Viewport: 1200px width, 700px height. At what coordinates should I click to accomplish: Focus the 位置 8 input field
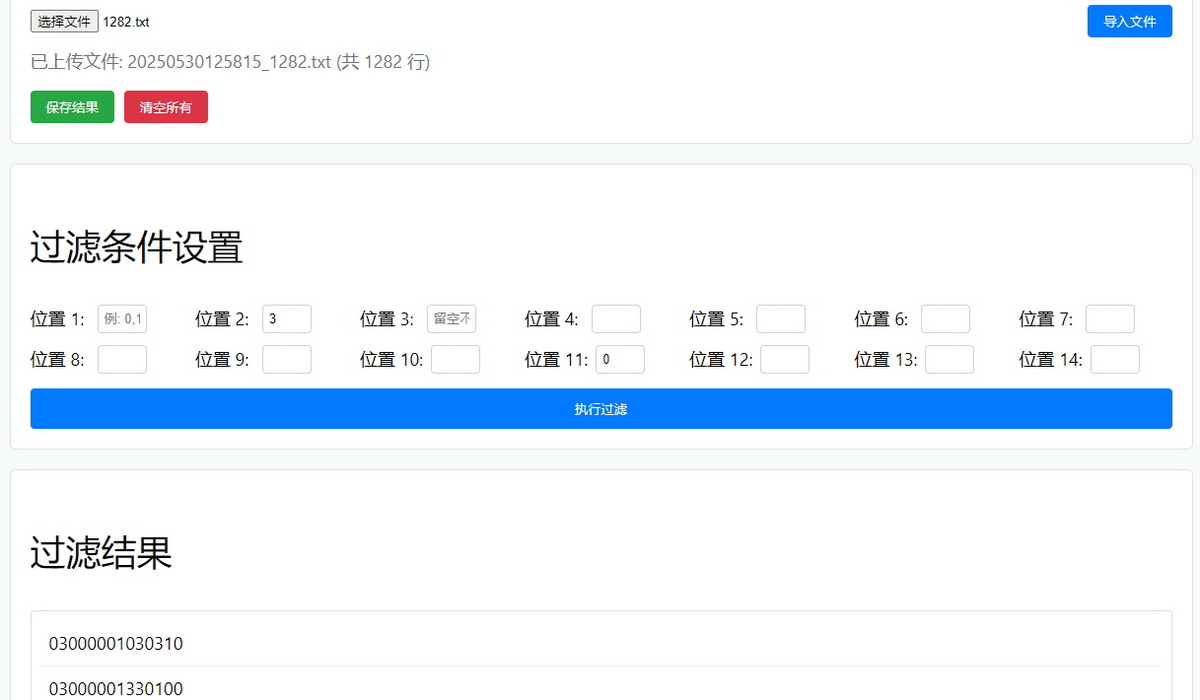coord(122,359)
